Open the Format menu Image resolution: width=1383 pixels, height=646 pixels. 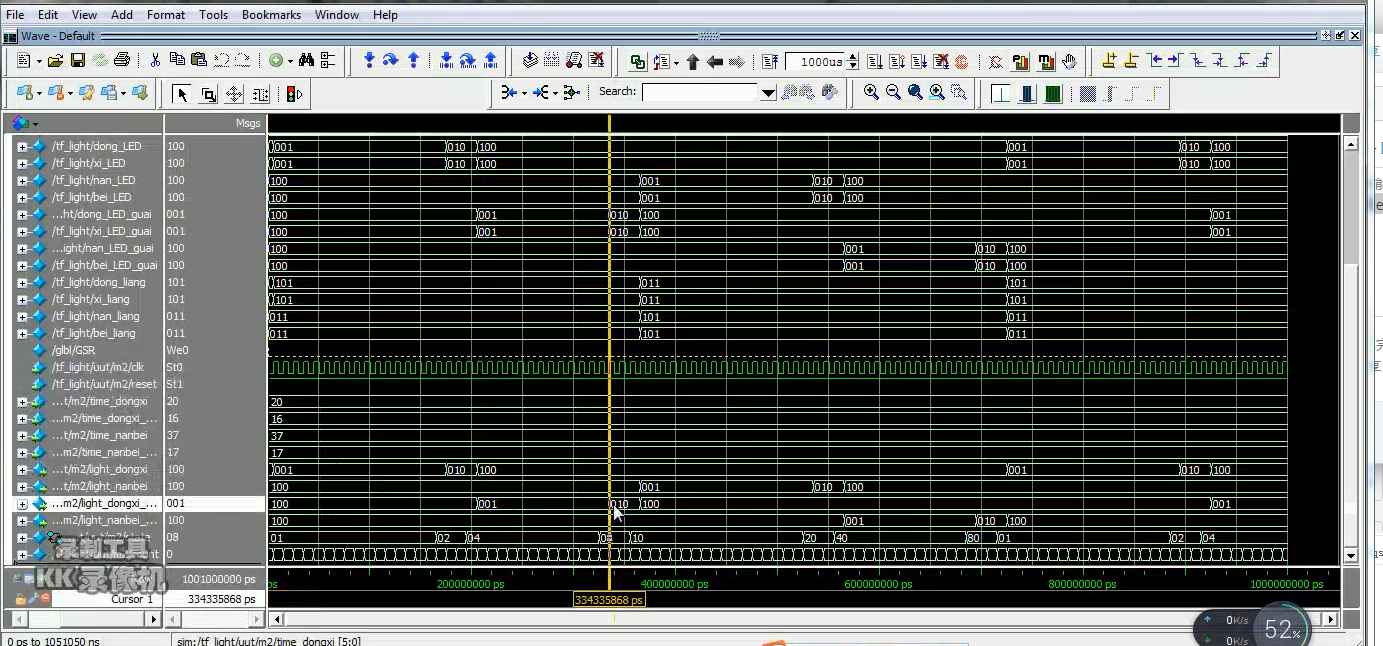[x=166, y=15]
